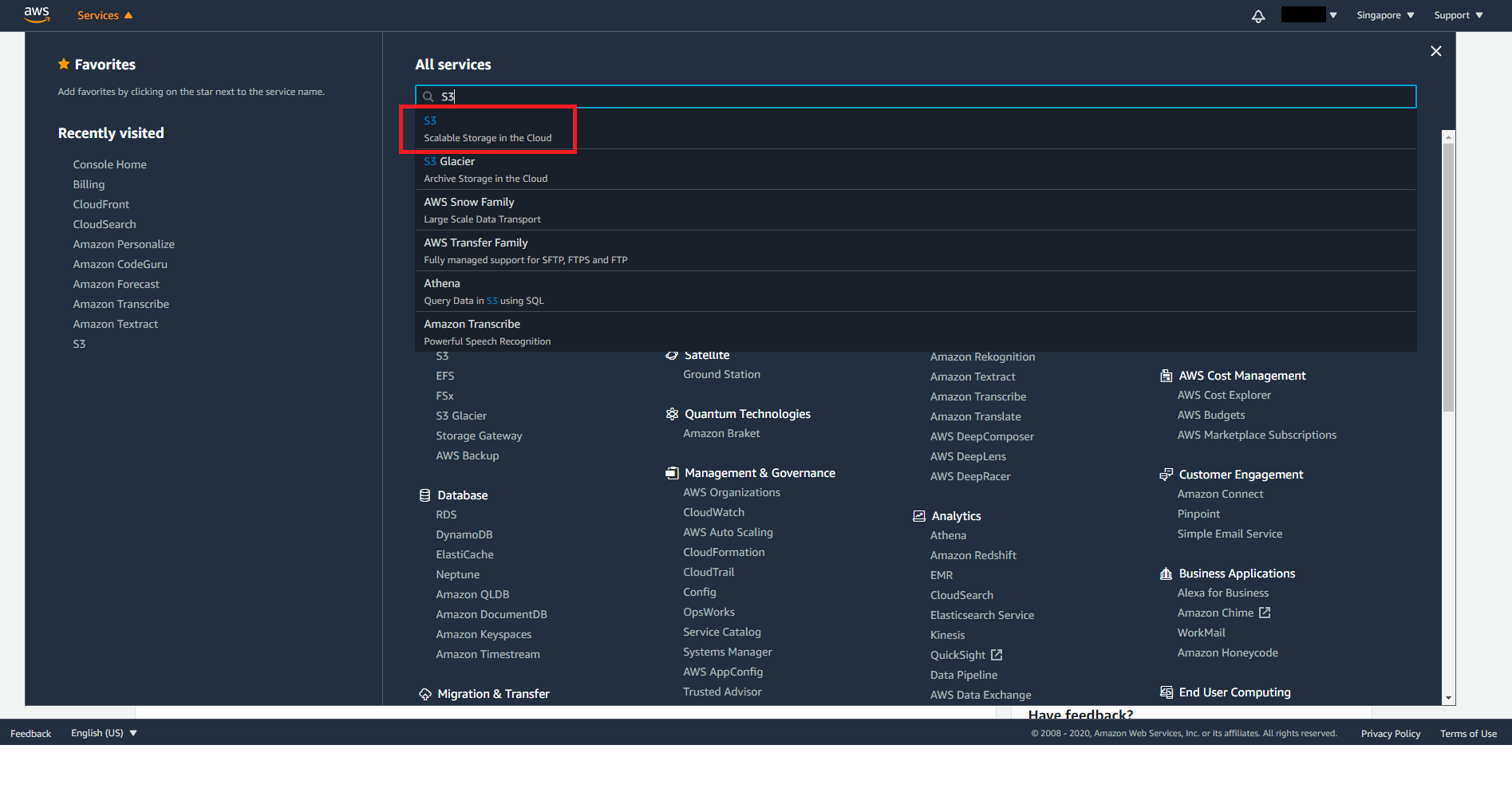Screen dimensions: 1512x804
Task: Open Trusted Advisor service
Action: point(722,692)
